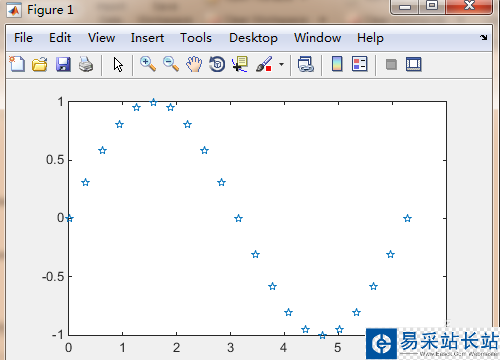Print the figure using the printer icon
This screenshot has height=360, width=500.
click(x=86, y=64)
